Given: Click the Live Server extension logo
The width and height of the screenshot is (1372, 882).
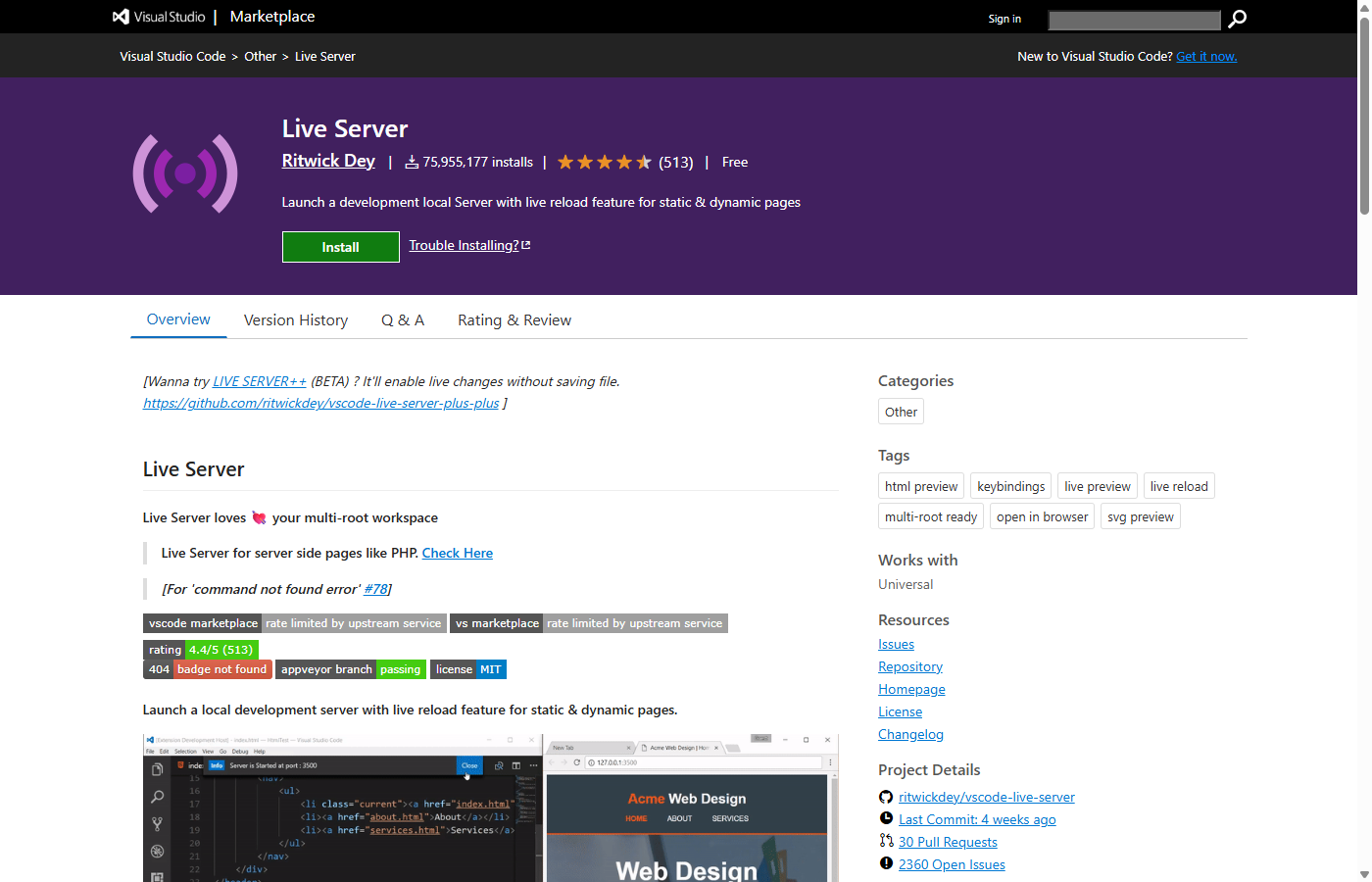Looking at the screenshot, I should [x=185, y=174].
